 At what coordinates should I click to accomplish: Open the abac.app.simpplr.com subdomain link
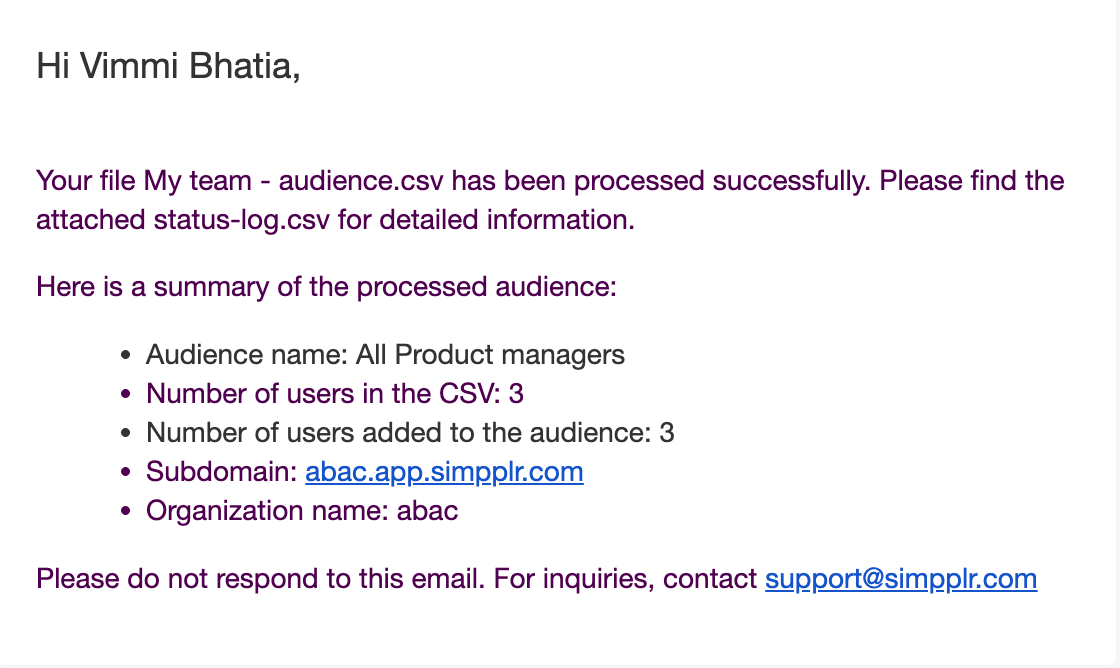(x=444, y=472)
